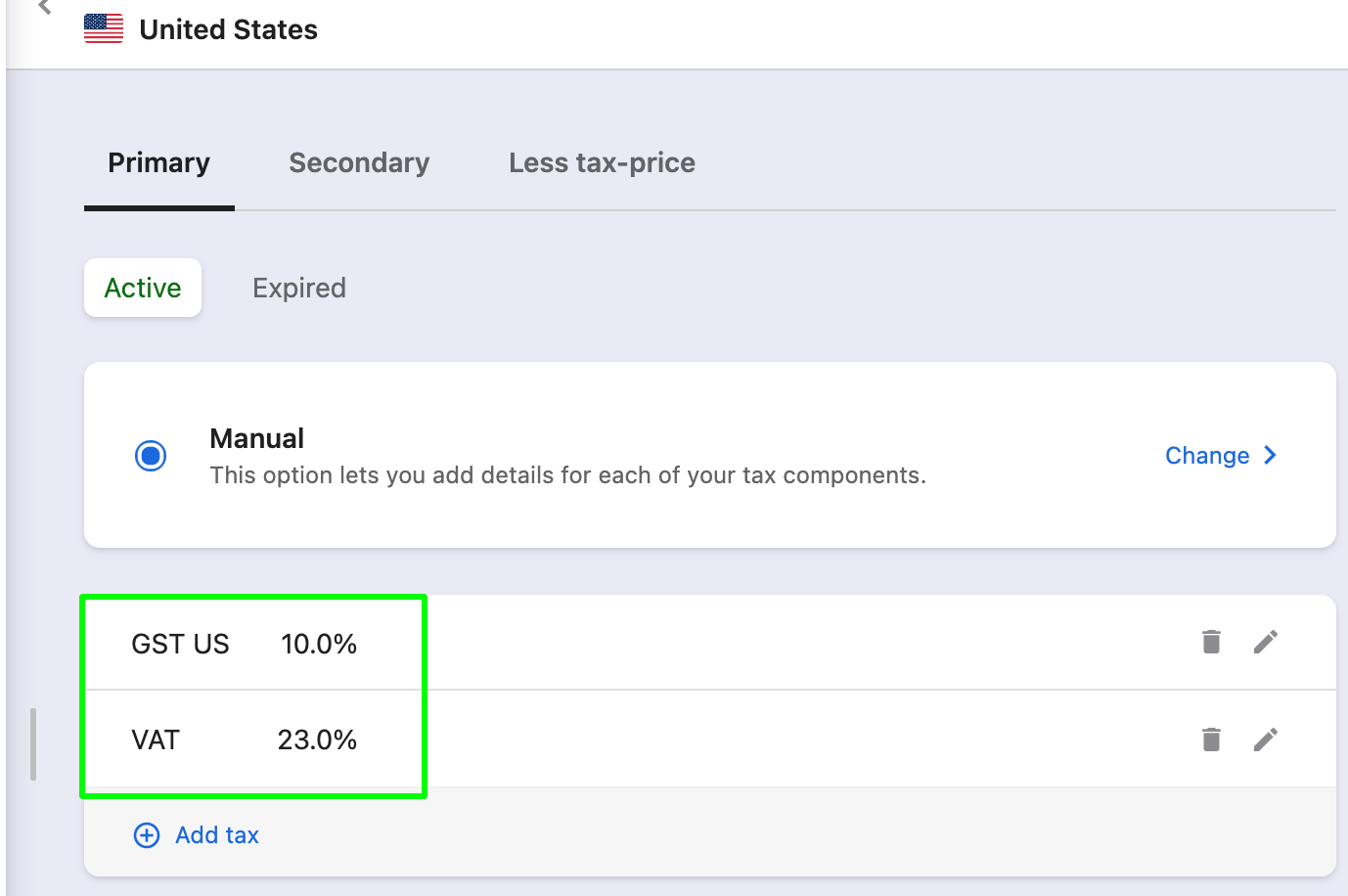The image size is (1348, 896).
Task: Open the Primary tab
Action: 159,163
